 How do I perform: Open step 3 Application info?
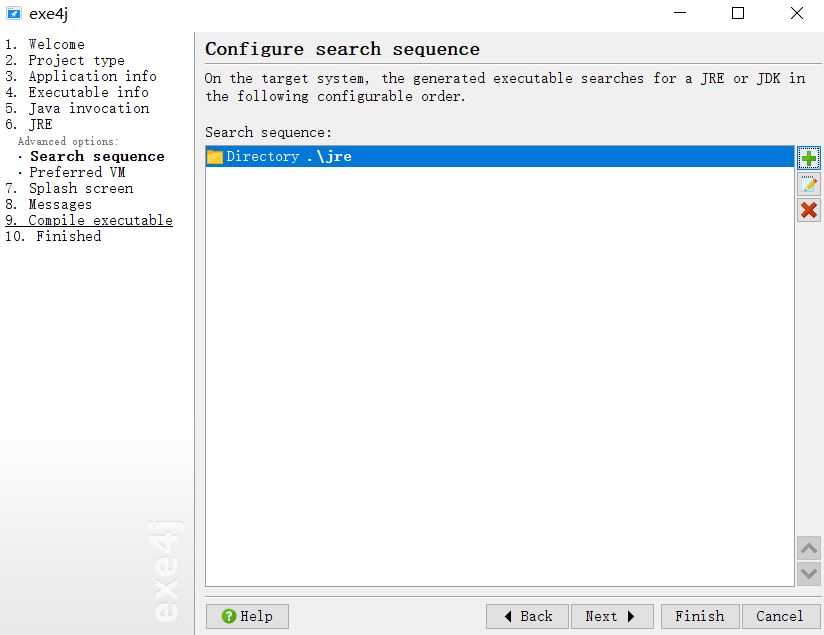click(80, 76)
